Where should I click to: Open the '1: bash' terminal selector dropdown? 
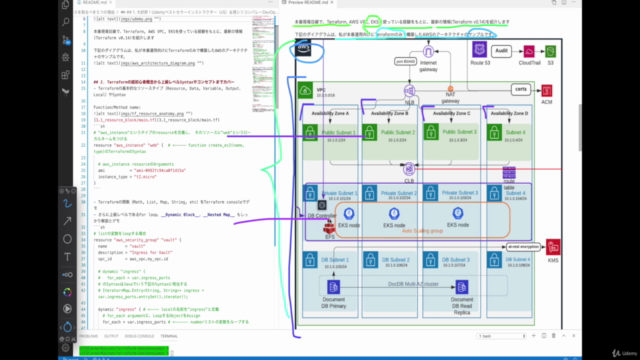click(x=502, y=336)
